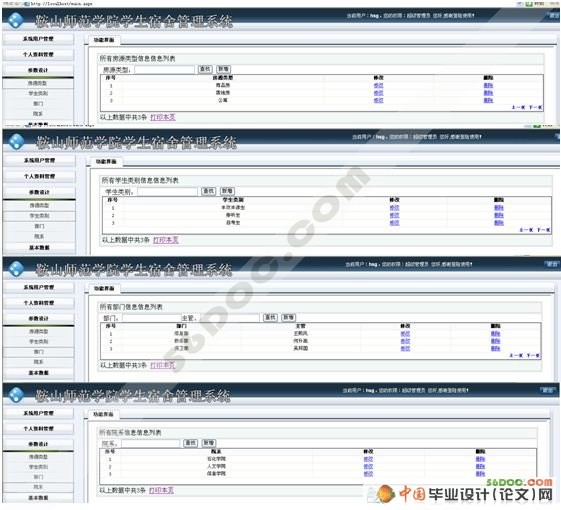
Task: Expand 基本数据 in the 院系 page sidebar
Action: click(x=38, y=498)
